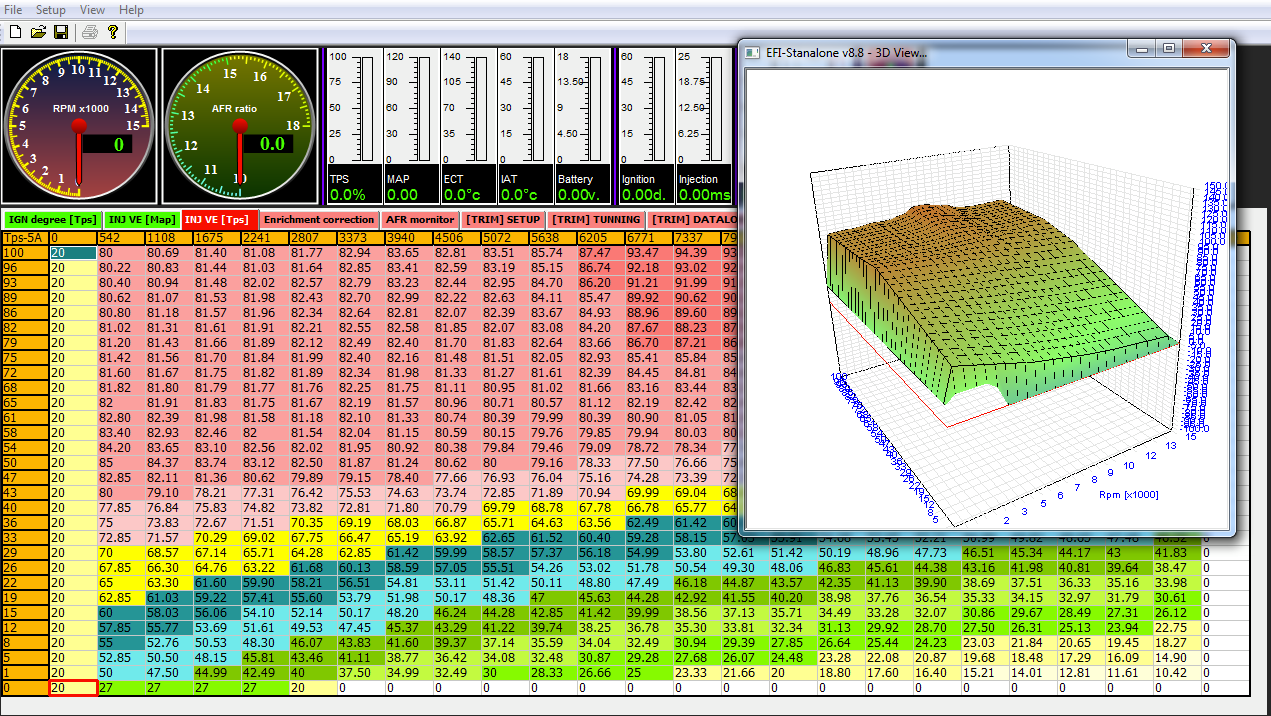Open the [TRIM] SETUP tab
1271x716 pixels.
[503, 219]
